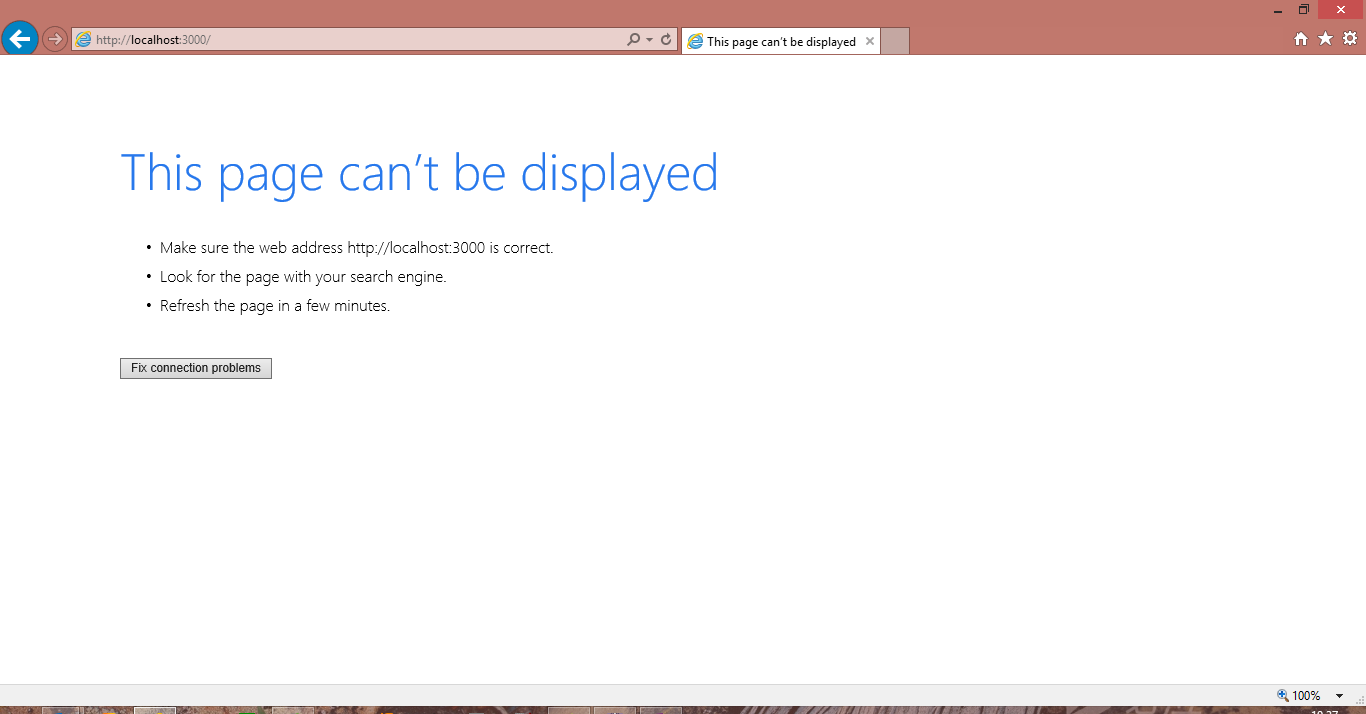This screenshot has width=1366, height=714.
Task: Change zoom level showing 100%
Action: 1306,696
